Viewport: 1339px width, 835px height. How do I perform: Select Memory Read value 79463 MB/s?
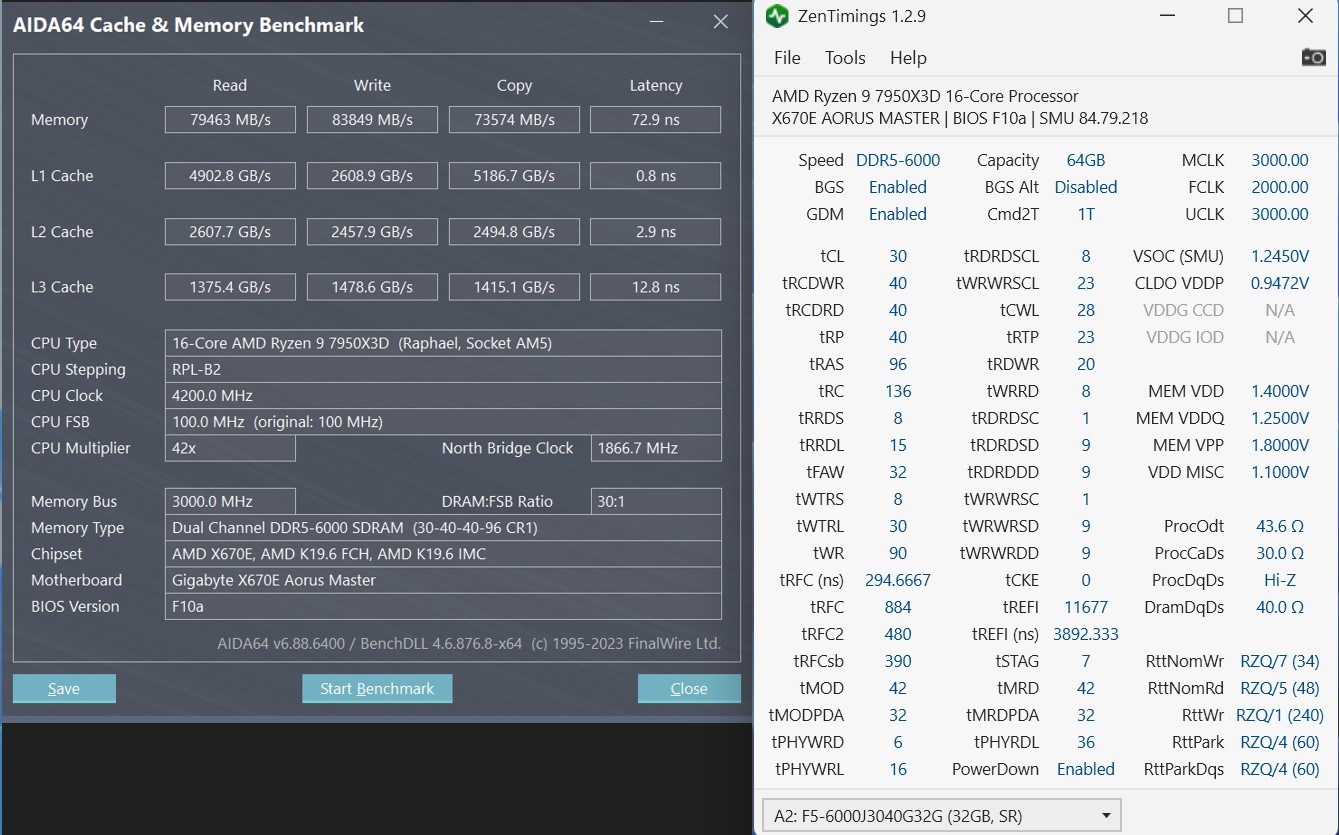pyautogui.click(x=230, y=120)
